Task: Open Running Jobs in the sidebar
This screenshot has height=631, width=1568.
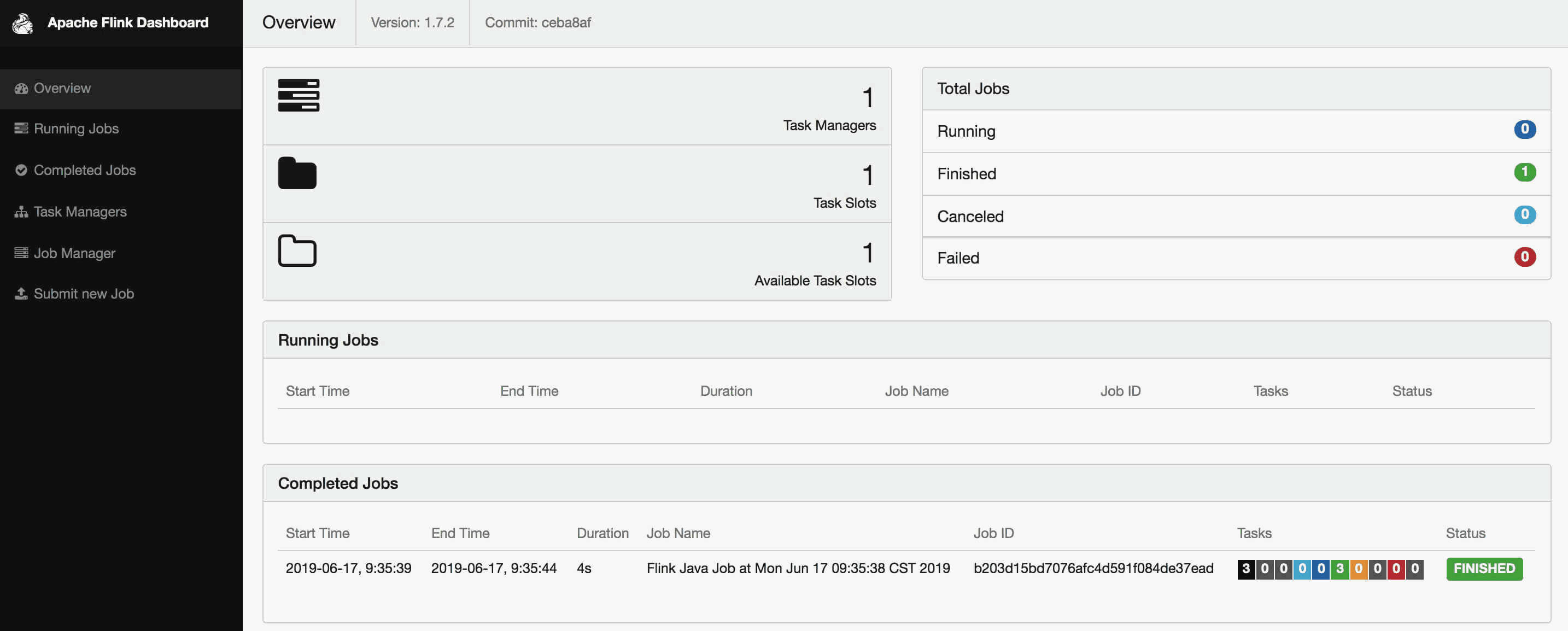Action: coord(120,128)
